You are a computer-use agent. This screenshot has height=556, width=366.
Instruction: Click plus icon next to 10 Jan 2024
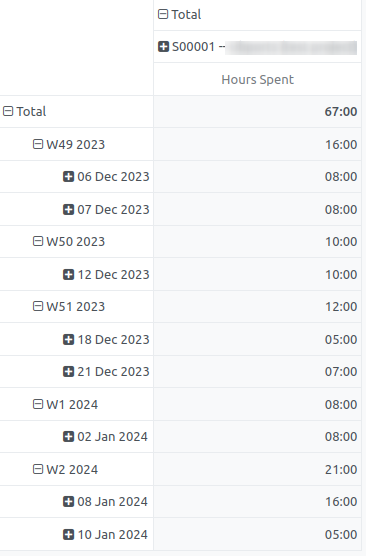pos(68,534)
